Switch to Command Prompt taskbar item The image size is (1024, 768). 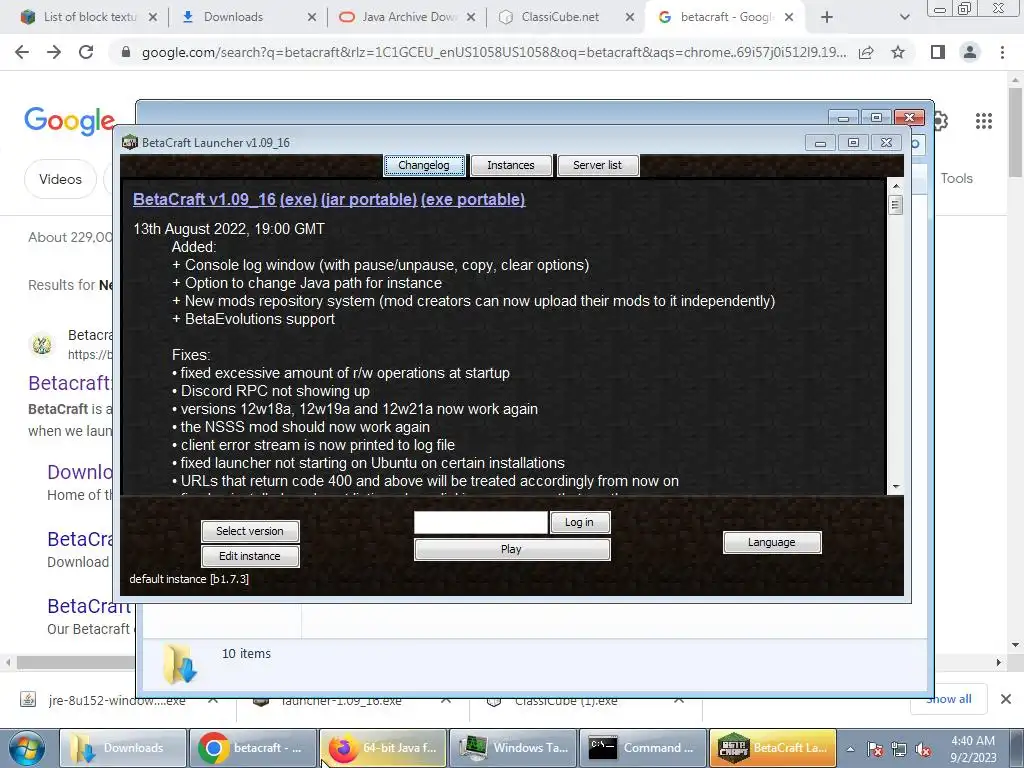(643, 748)
